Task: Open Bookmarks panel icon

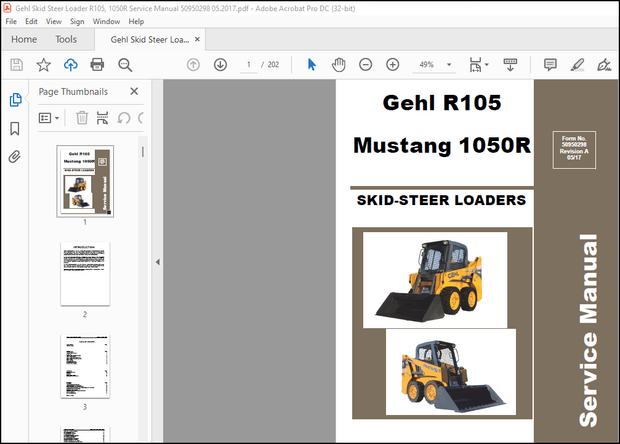Action: tap(15, 128)
